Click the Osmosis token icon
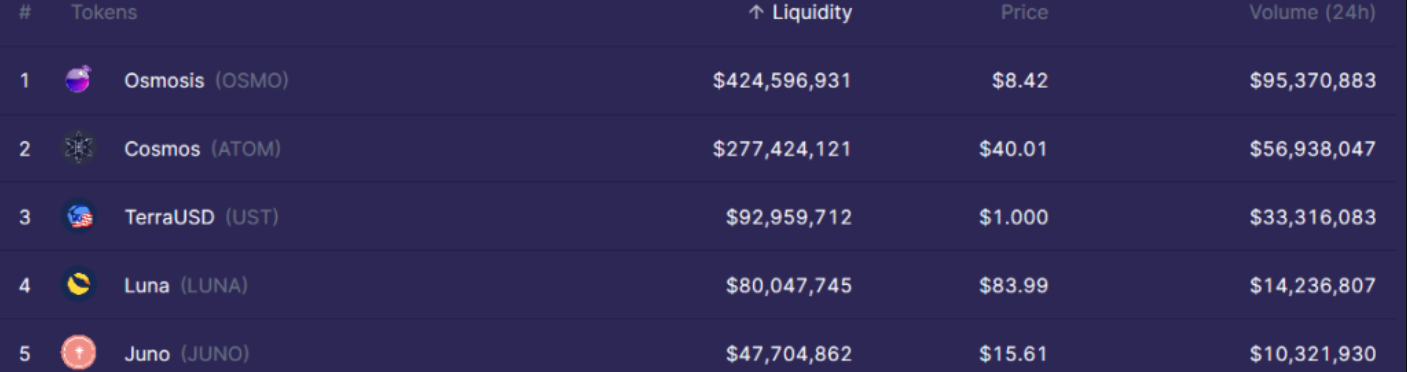The image size is (1407, 372). pyautogui.click(x=78, y=80)
